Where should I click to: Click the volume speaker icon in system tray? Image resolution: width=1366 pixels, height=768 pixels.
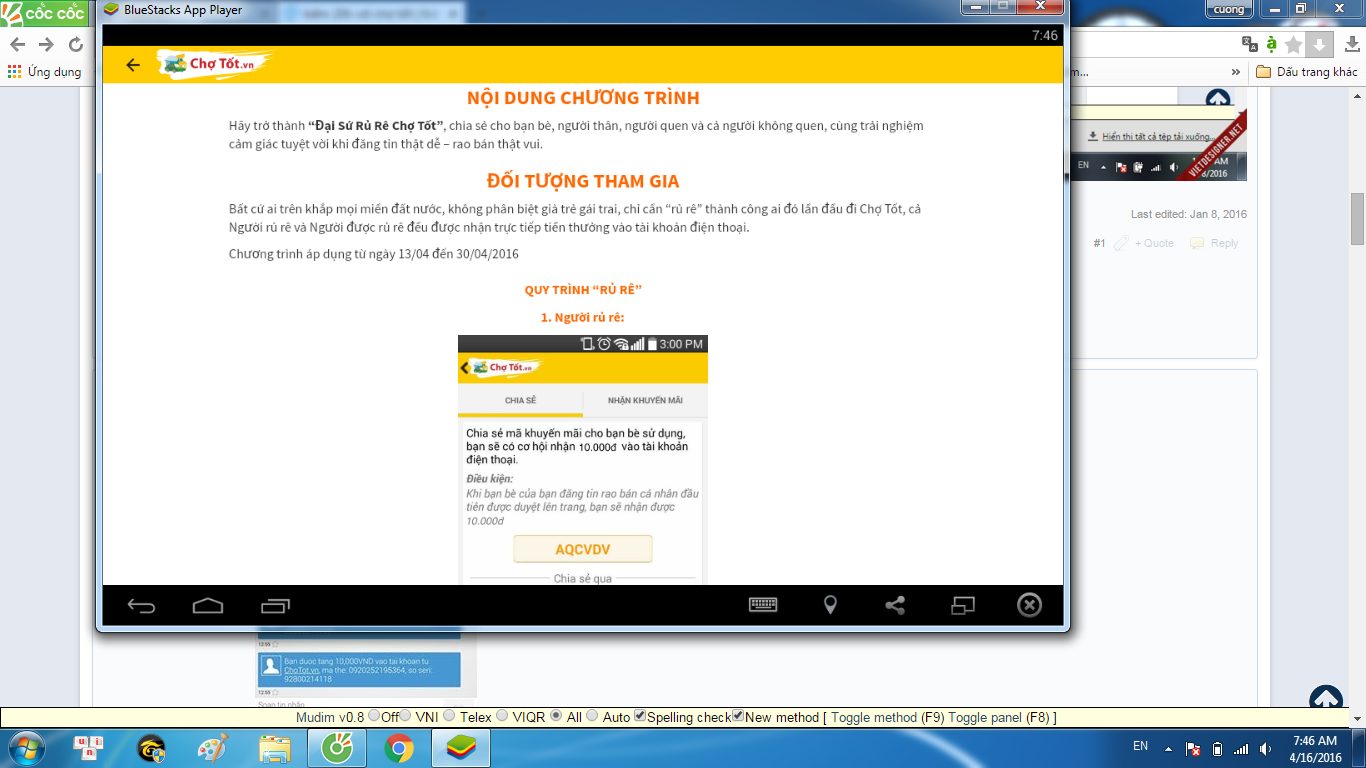(1266, 749)
